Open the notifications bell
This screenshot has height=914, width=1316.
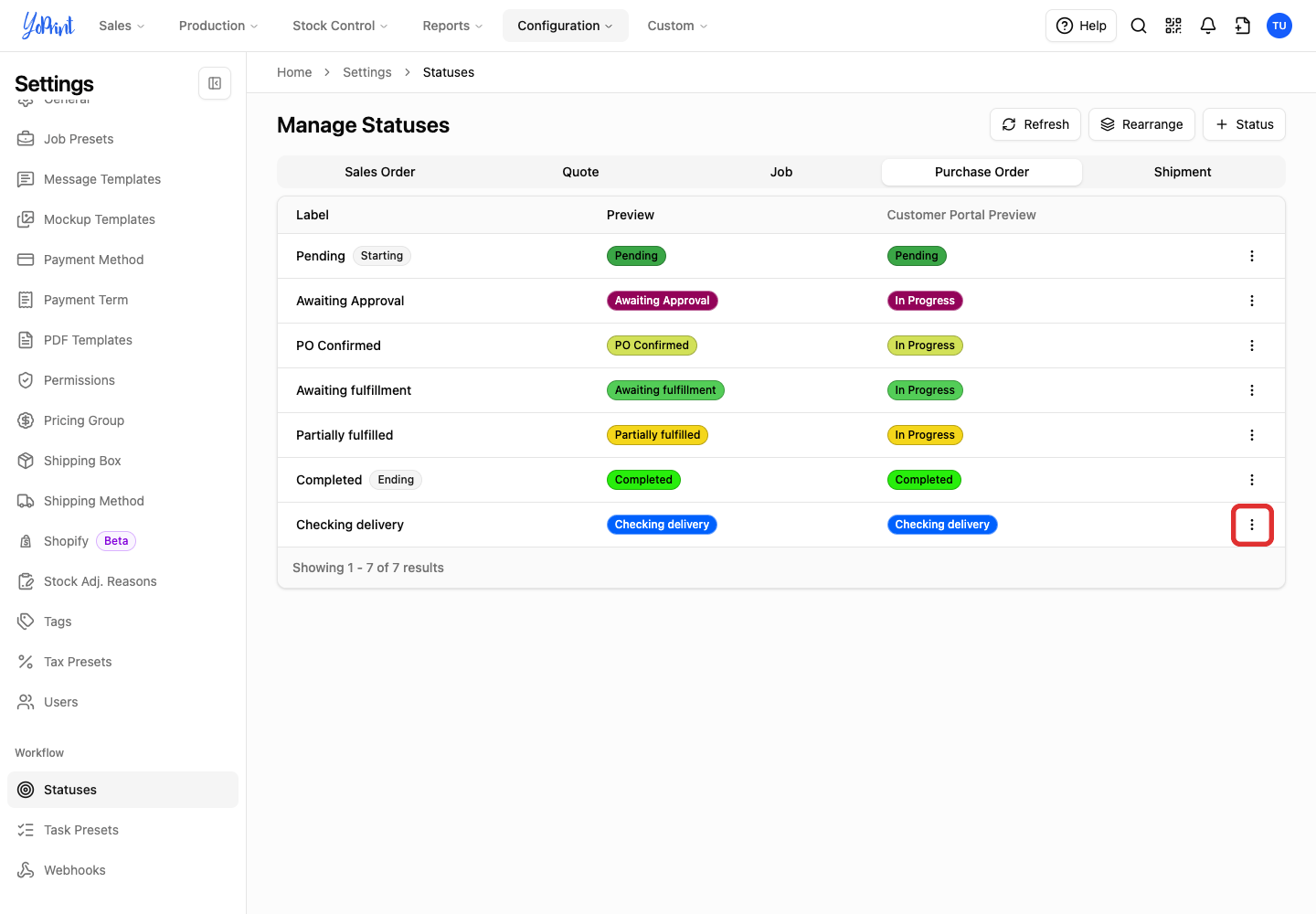pyautogui.click(x=1208, y=26)
